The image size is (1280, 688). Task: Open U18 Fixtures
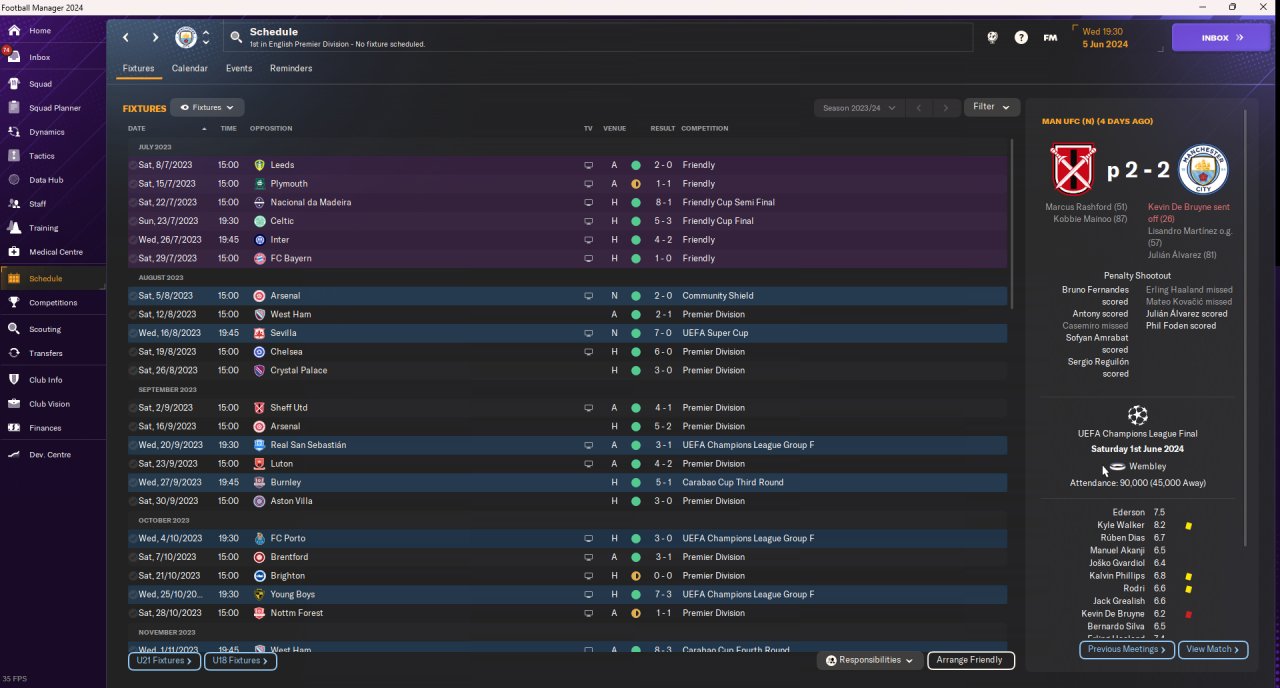[240, 661]
